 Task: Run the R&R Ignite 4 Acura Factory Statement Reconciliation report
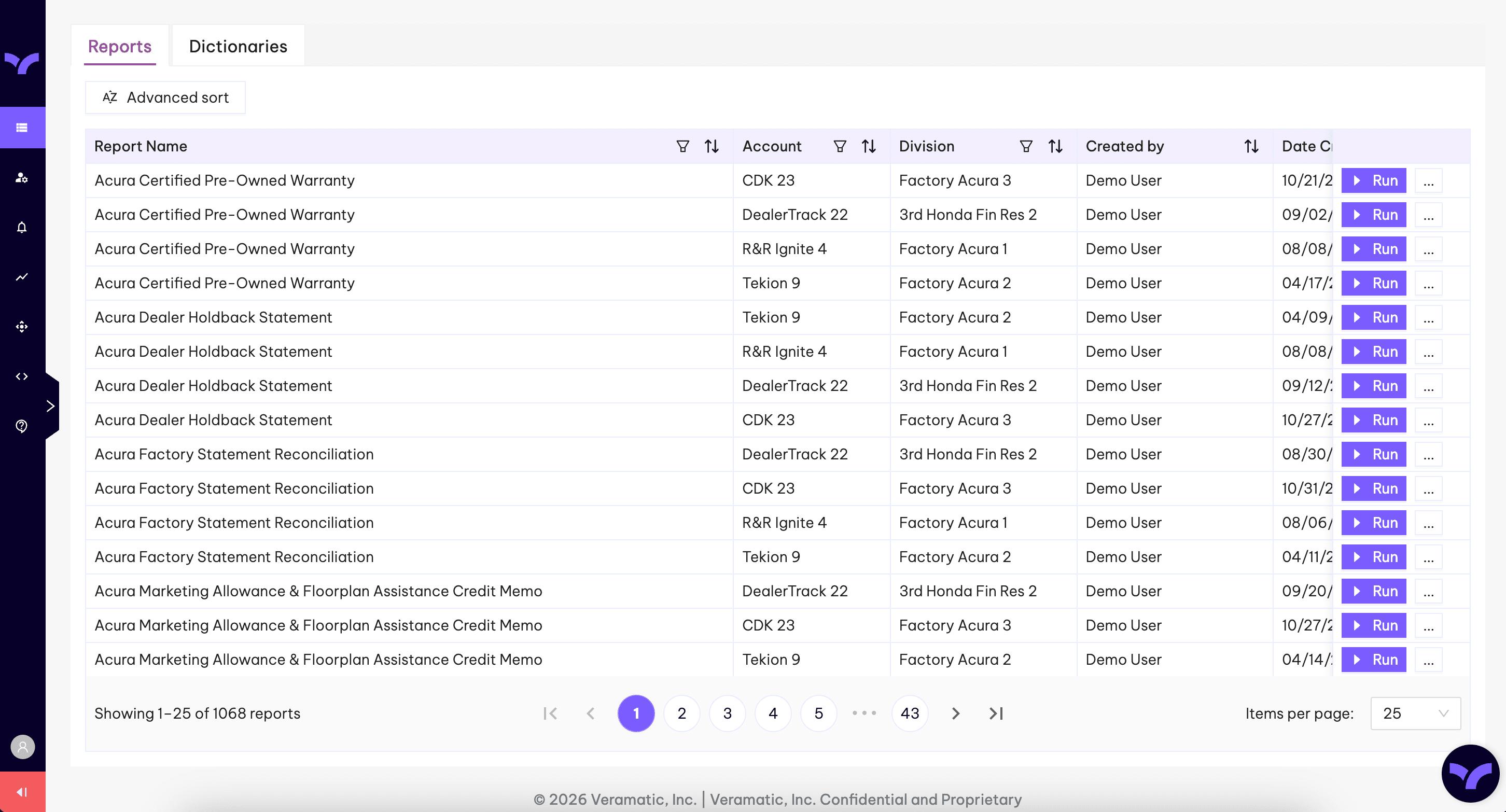(x=1373, y=523)
